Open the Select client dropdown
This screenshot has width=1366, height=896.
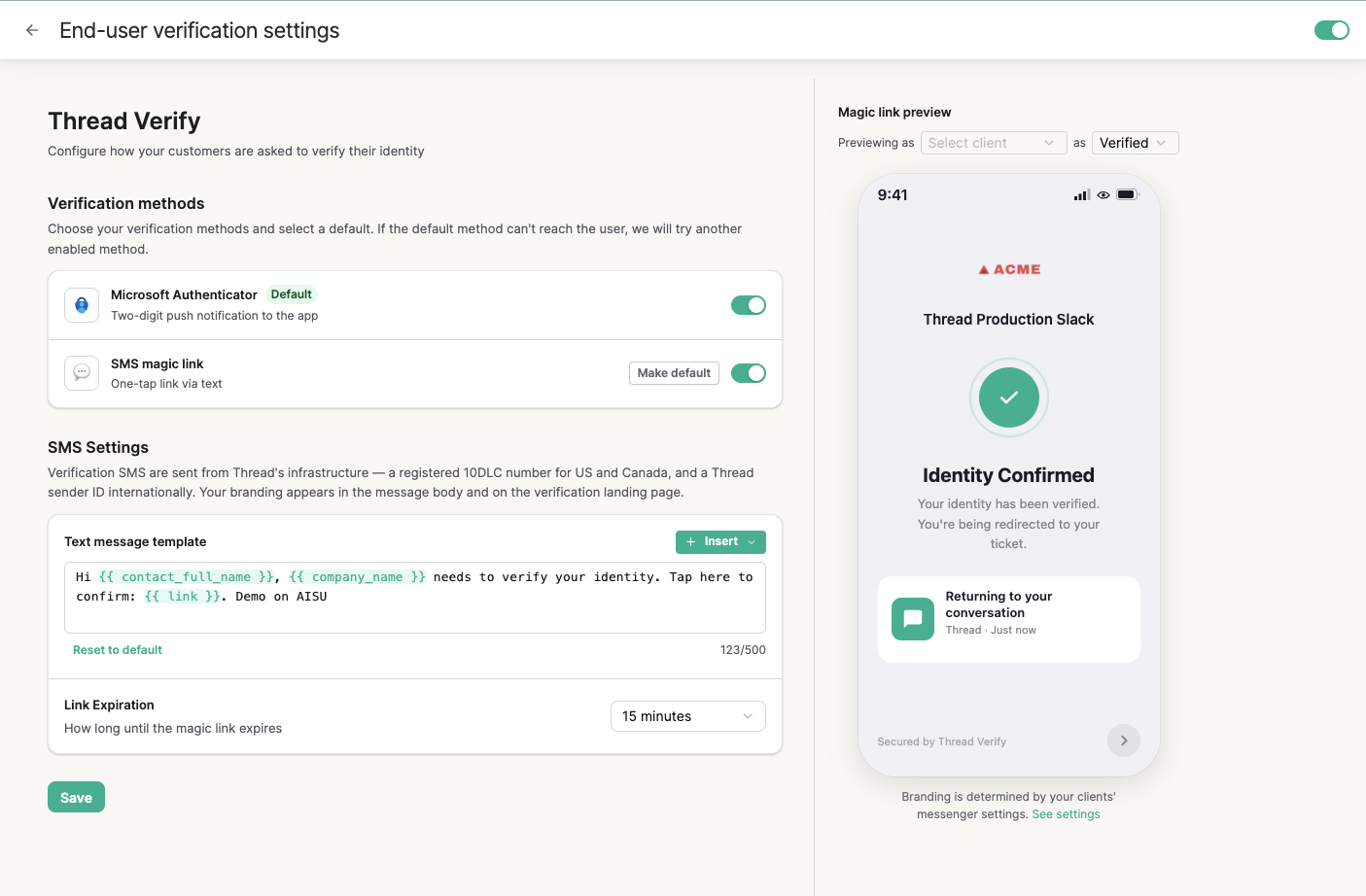pos(994,143)
